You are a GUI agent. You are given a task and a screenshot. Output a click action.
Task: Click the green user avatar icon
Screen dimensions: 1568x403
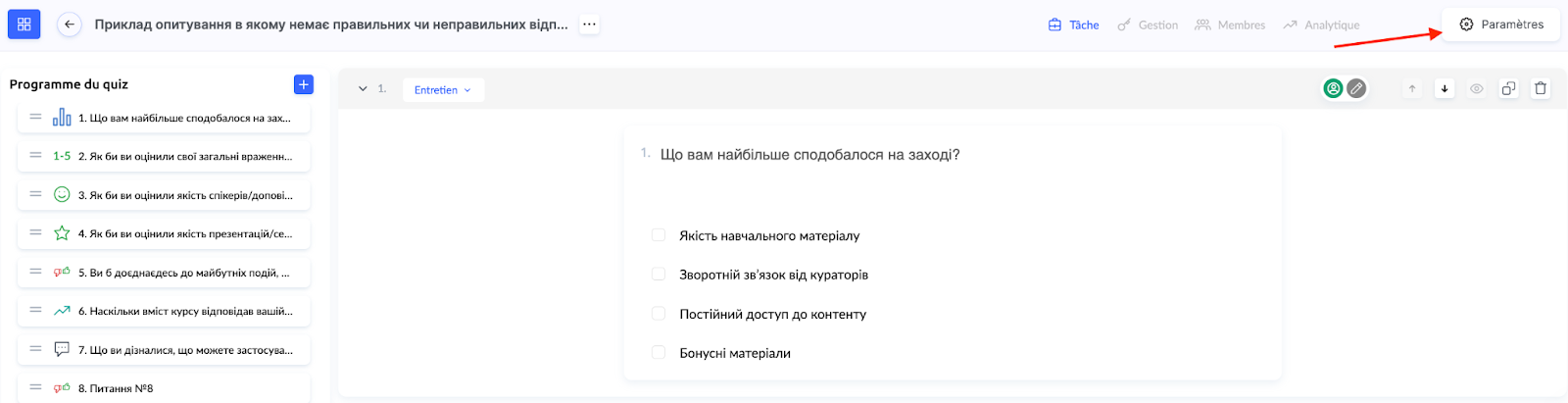[1333, 88]
